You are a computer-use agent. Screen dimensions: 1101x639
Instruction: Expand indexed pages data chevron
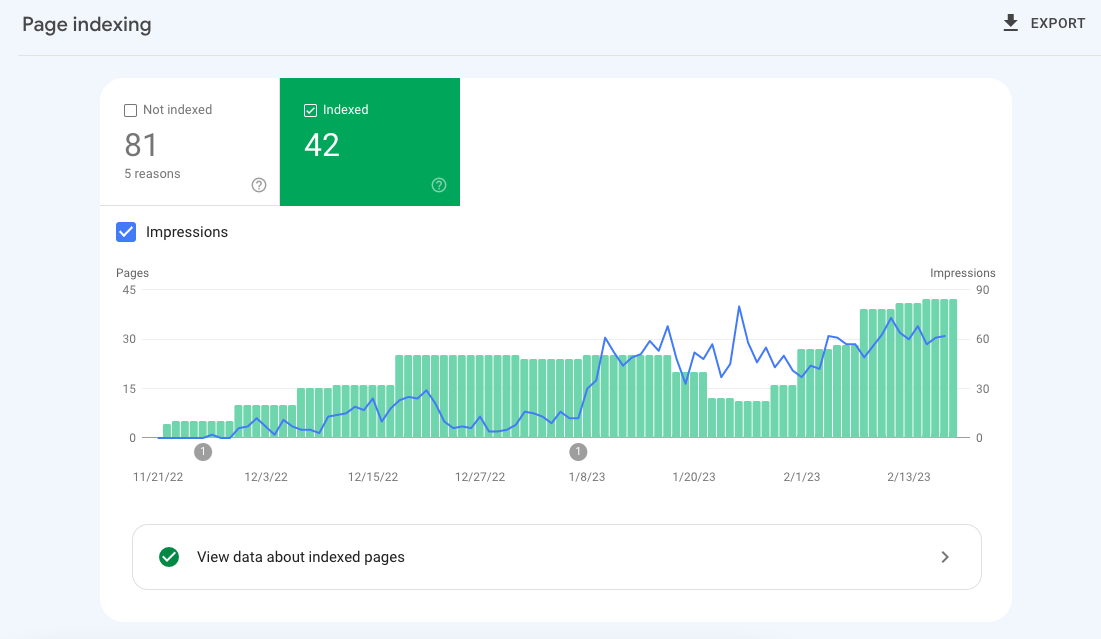coord(945,557)
